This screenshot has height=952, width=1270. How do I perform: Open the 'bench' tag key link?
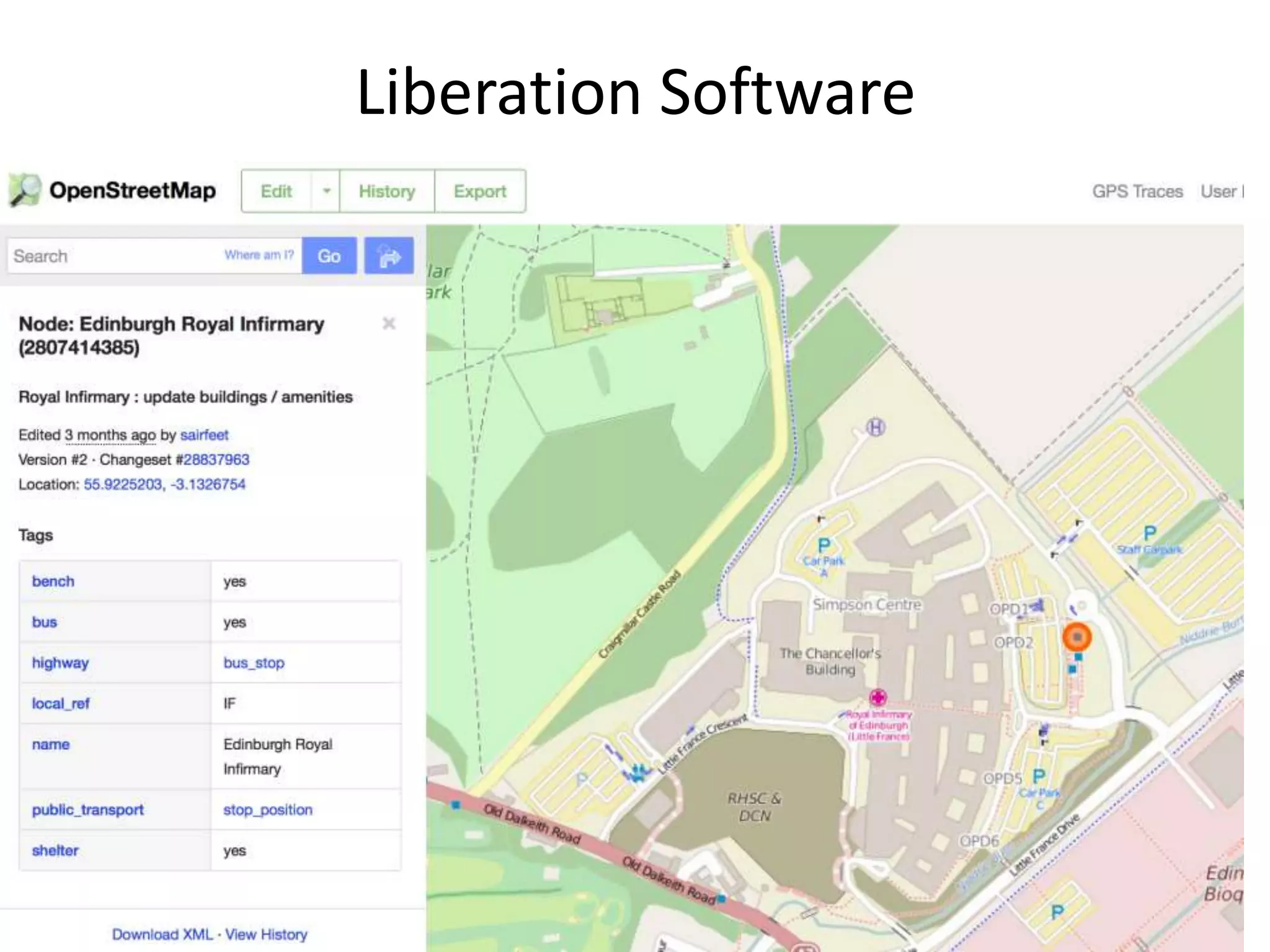[53, 581]
